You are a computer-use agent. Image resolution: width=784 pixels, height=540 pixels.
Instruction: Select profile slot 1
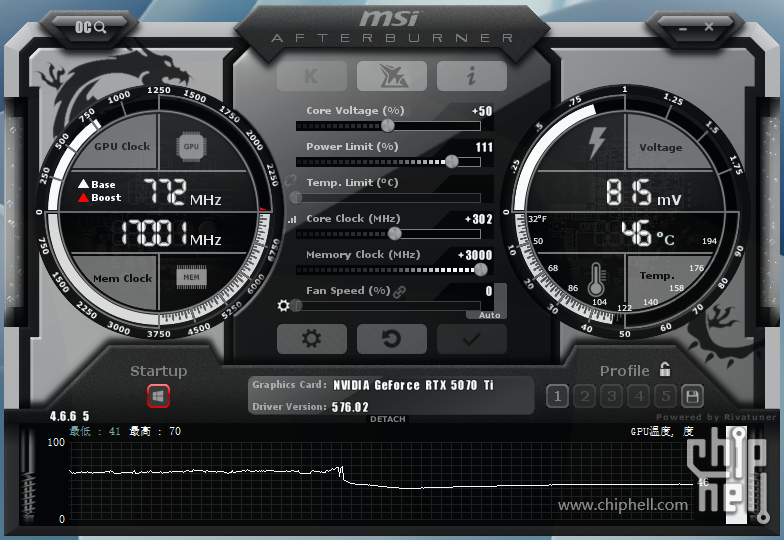tap(558, 396)
